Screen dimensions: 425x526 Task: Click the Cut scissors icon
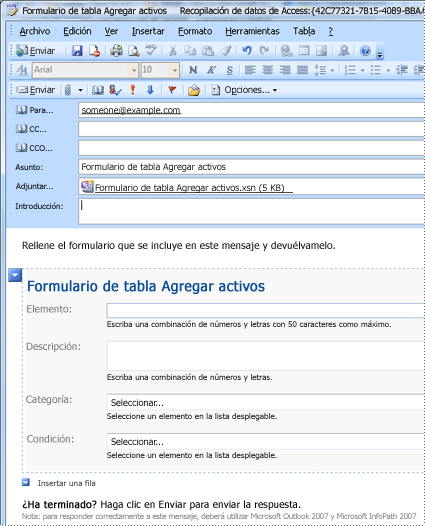click(172, 51)
